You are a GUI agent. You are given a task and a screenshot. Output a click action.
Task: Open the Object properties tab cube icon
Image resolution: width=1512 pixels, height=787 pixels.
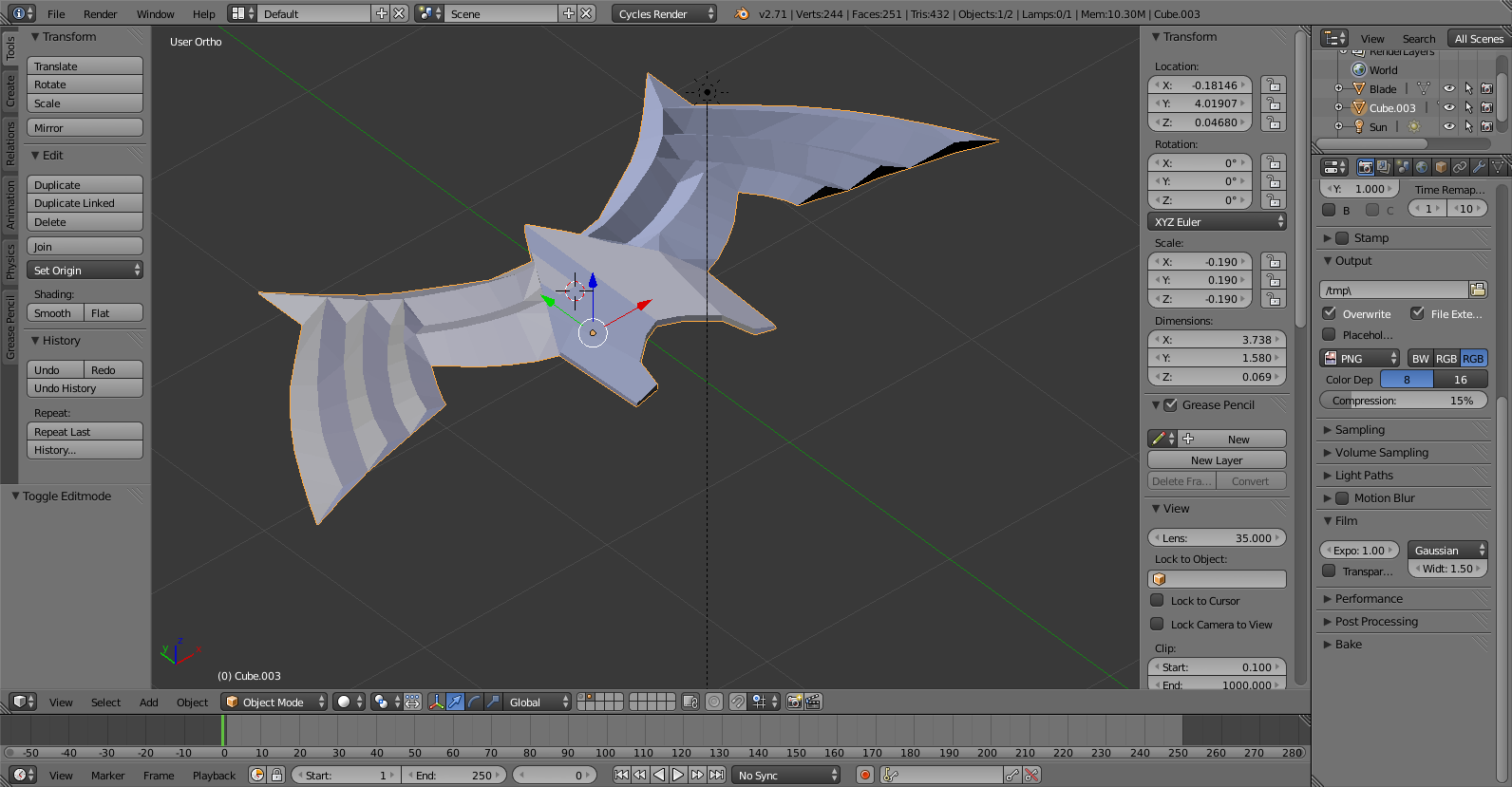coord(1441,167)
